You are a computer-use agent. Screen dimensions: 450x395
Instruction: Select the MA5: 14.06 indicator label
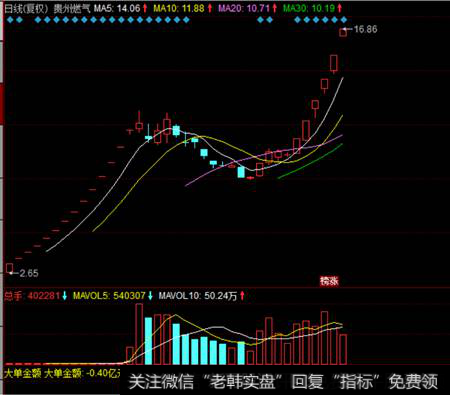(117, 8)
